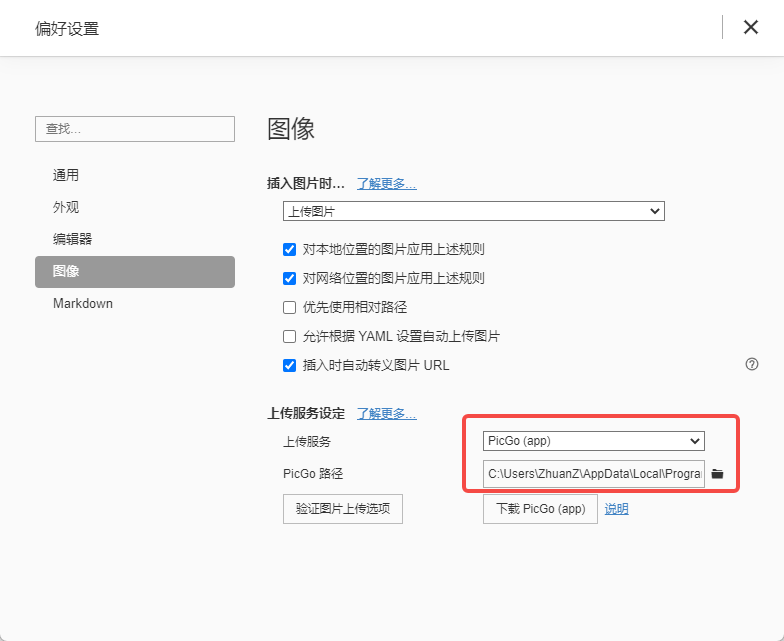The image size is (784, 641).
Task: Select the 图像 sidebar item
Action: 135,272
